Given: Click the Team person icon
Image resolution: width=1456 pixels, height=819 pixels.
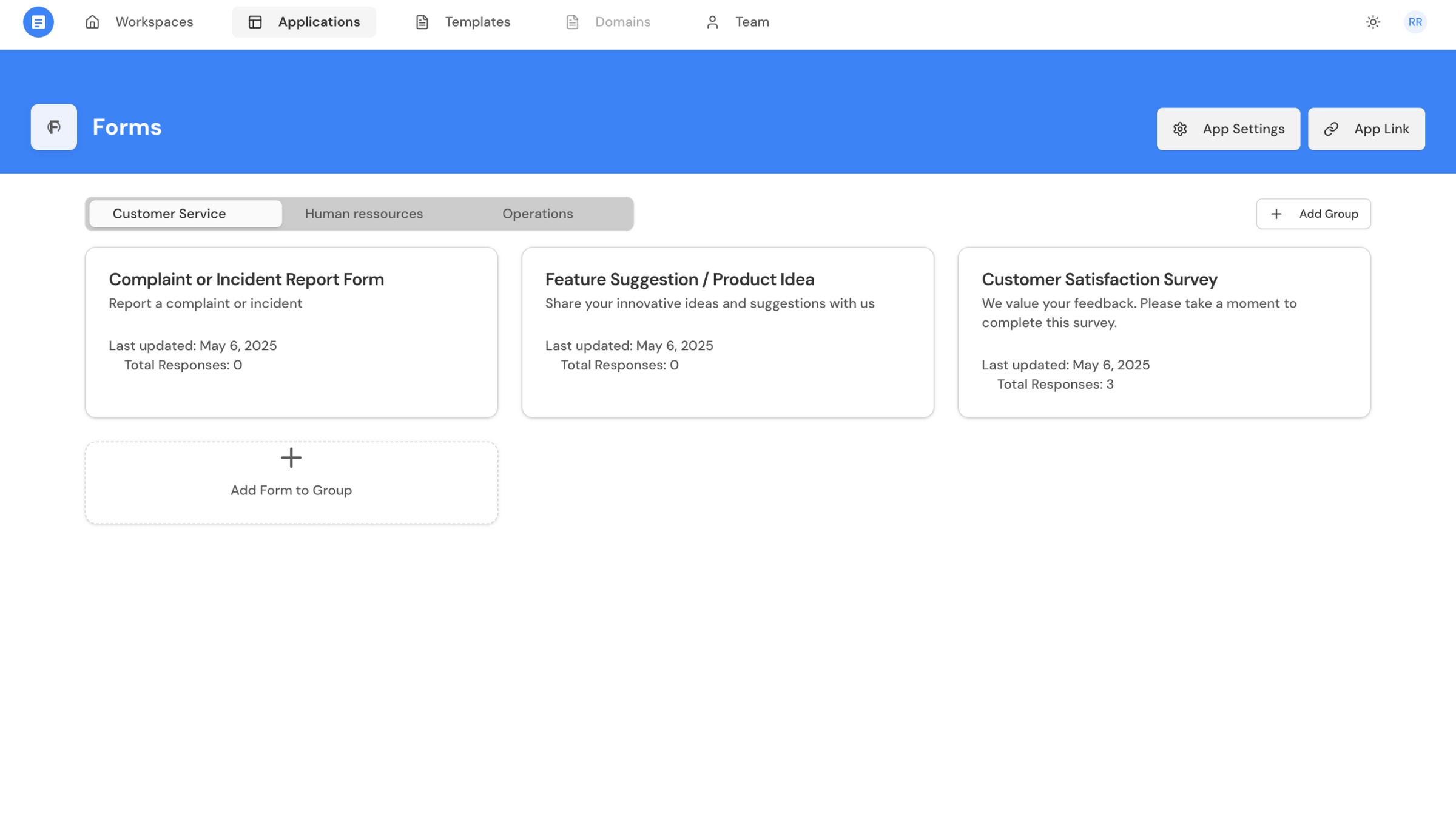Looking at the screenshot, I should pyautogui.click(x=712, y=22).
